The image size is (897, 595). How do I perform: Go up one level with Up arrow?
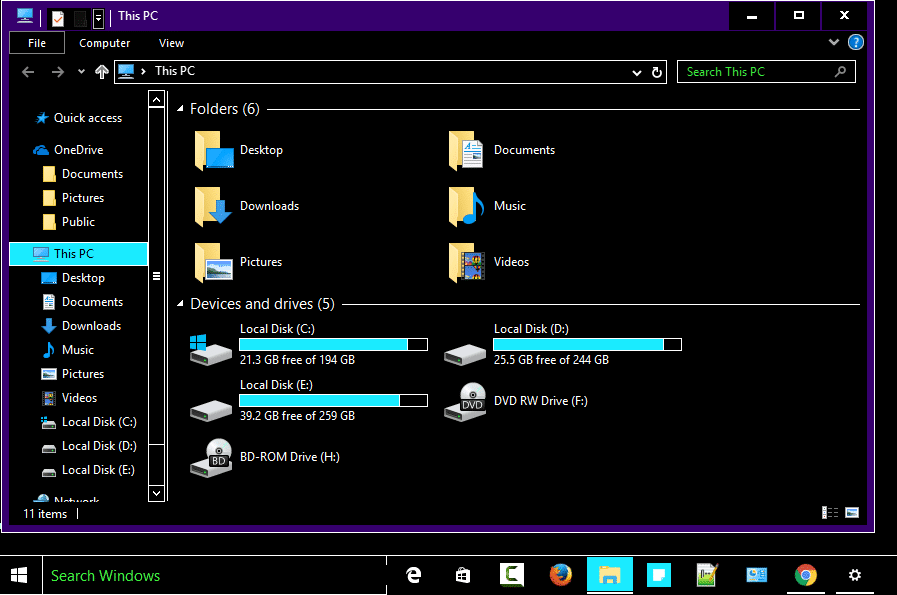(102, 72)
